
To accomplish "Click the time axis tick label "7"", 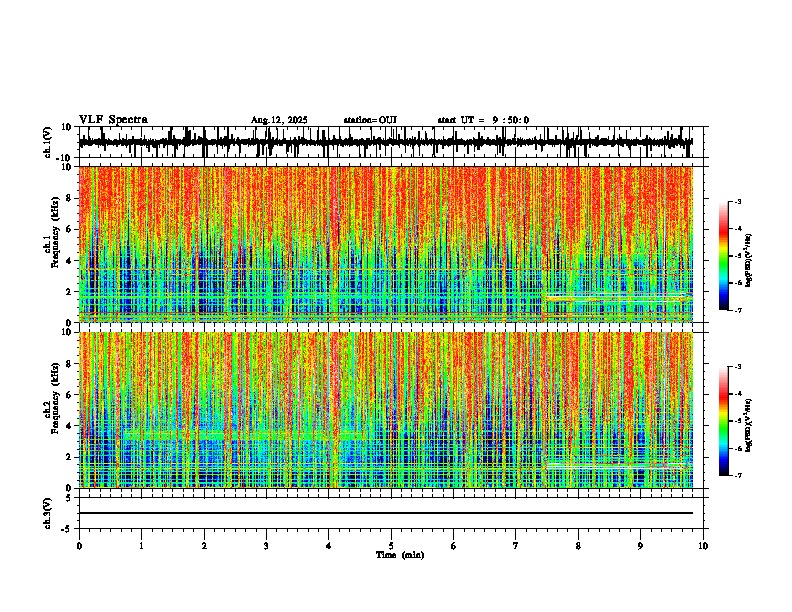I will tap(516, 546).
